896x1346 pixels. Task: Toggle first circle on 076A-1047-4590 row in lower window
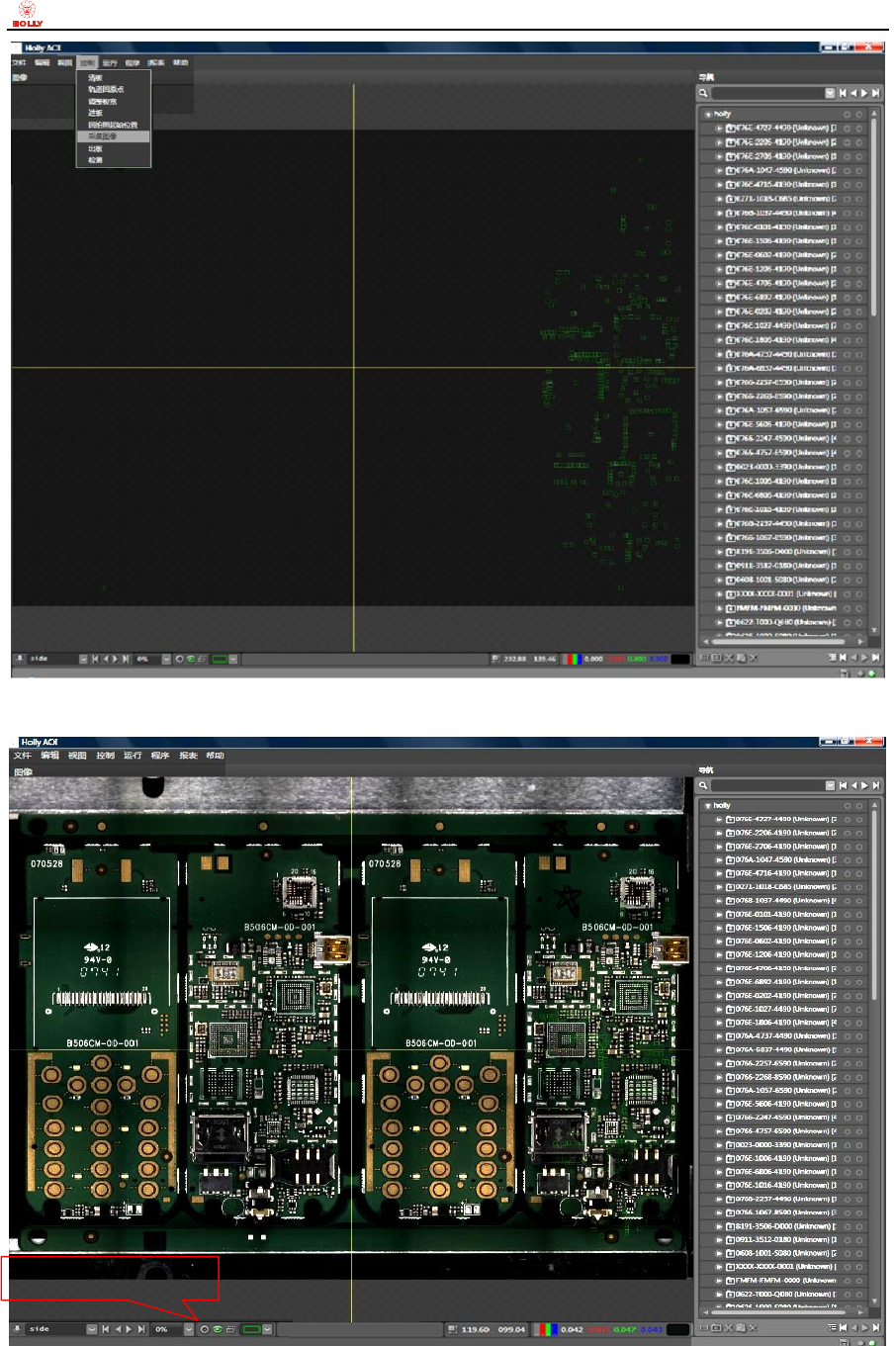coord(848,860)
